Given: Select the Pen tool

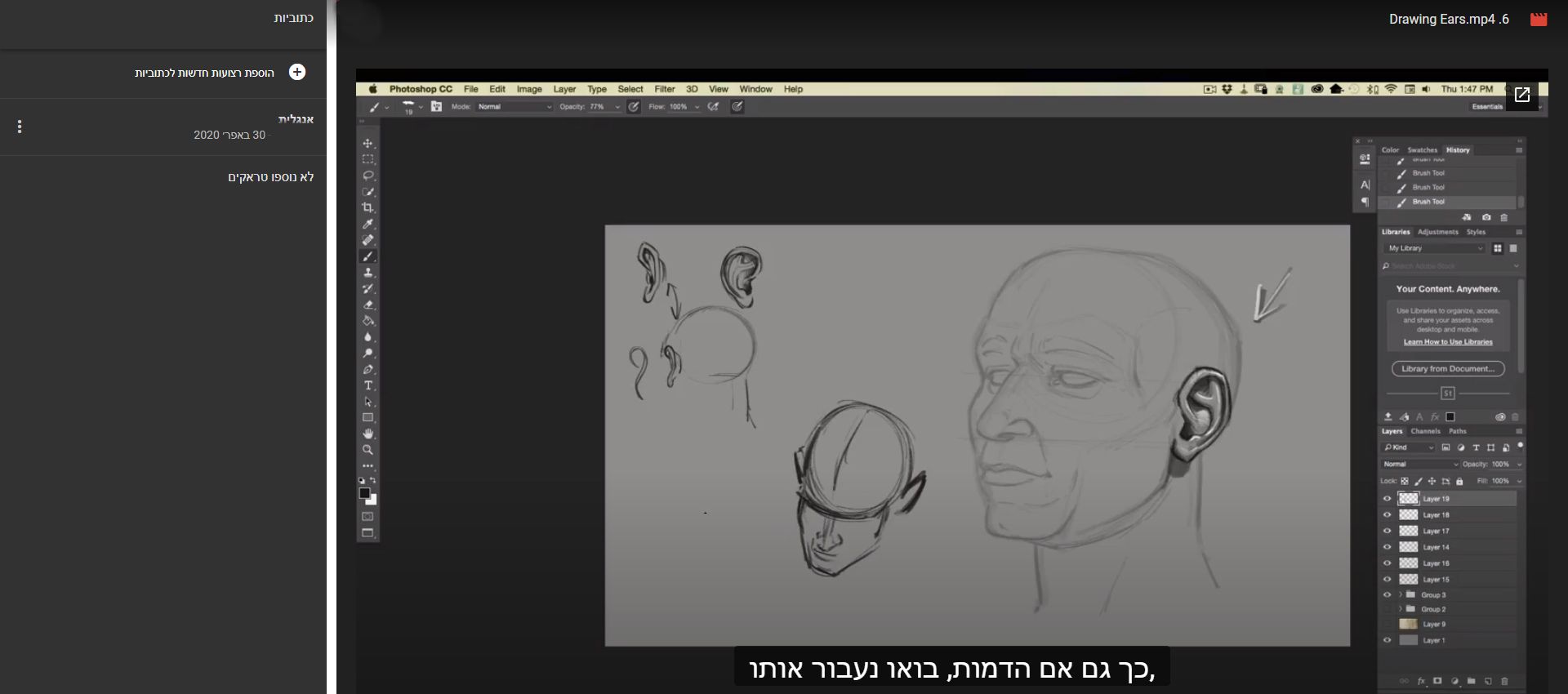Looking at the screenshot, I should click(x=367, y=370).
